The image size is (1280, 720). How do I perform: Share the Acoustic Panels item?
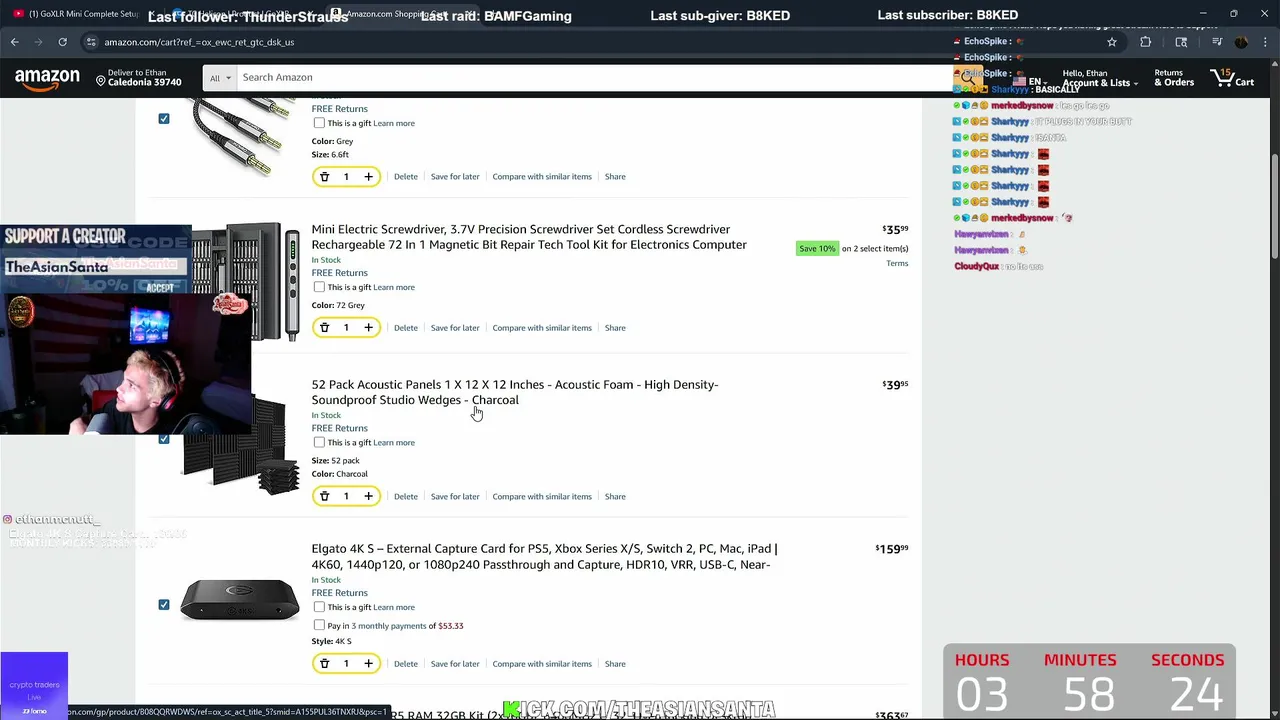coord(615,497)
